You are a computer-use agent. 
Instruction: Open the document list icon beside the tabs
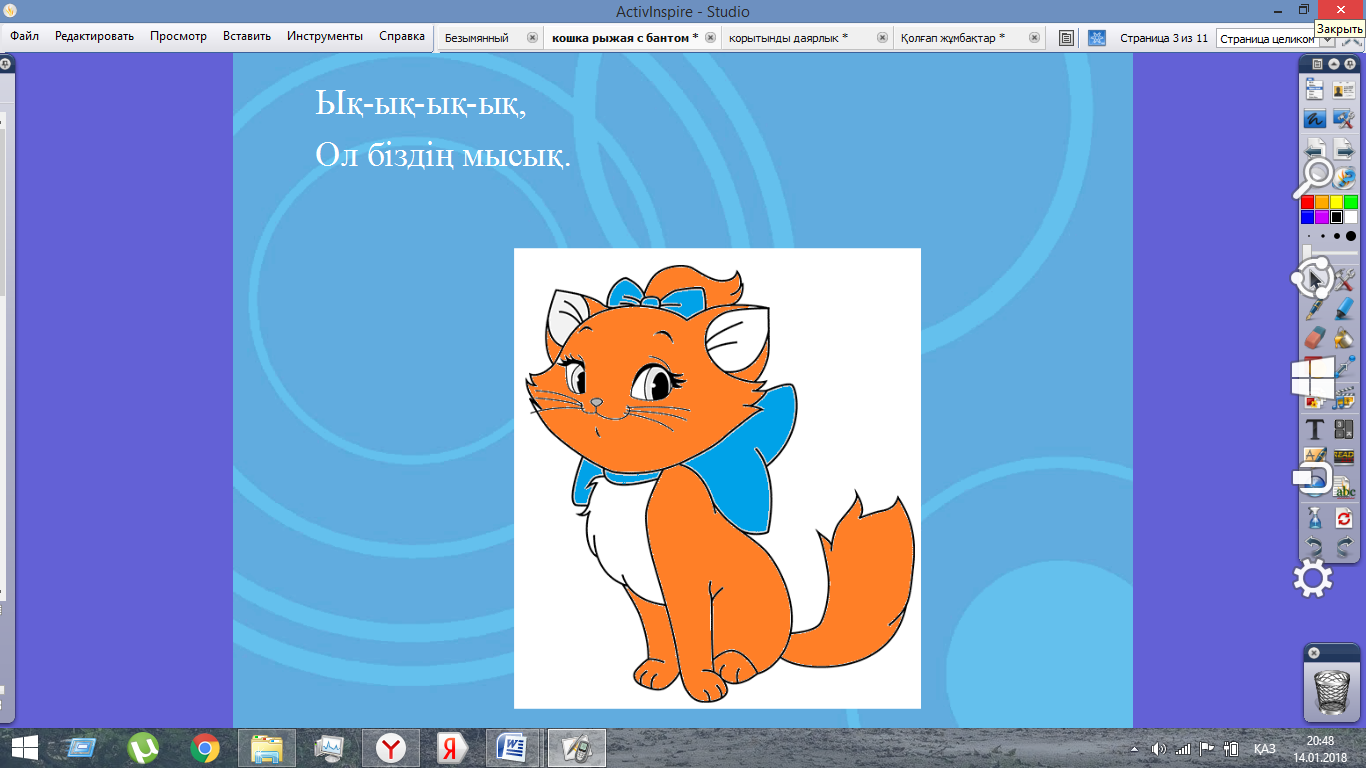(1067, 38)
